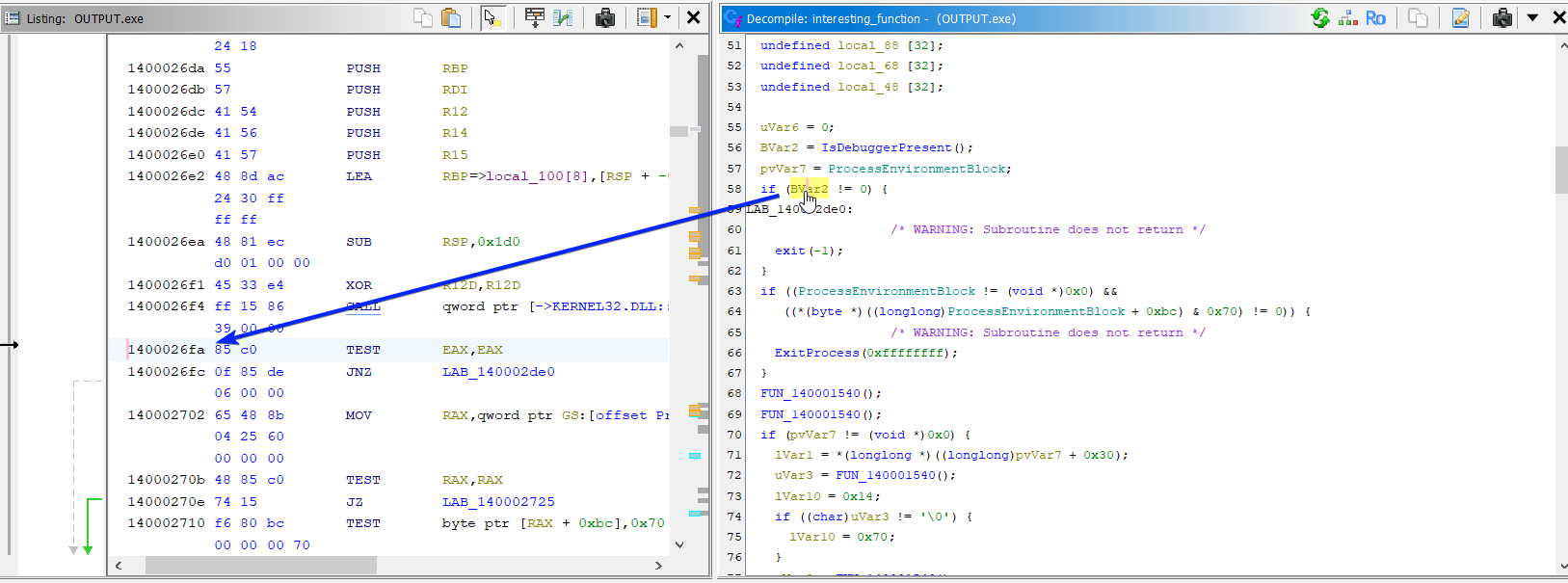
Task: Open the debug function decompilation edit icon
Action: coord(1460,17)
